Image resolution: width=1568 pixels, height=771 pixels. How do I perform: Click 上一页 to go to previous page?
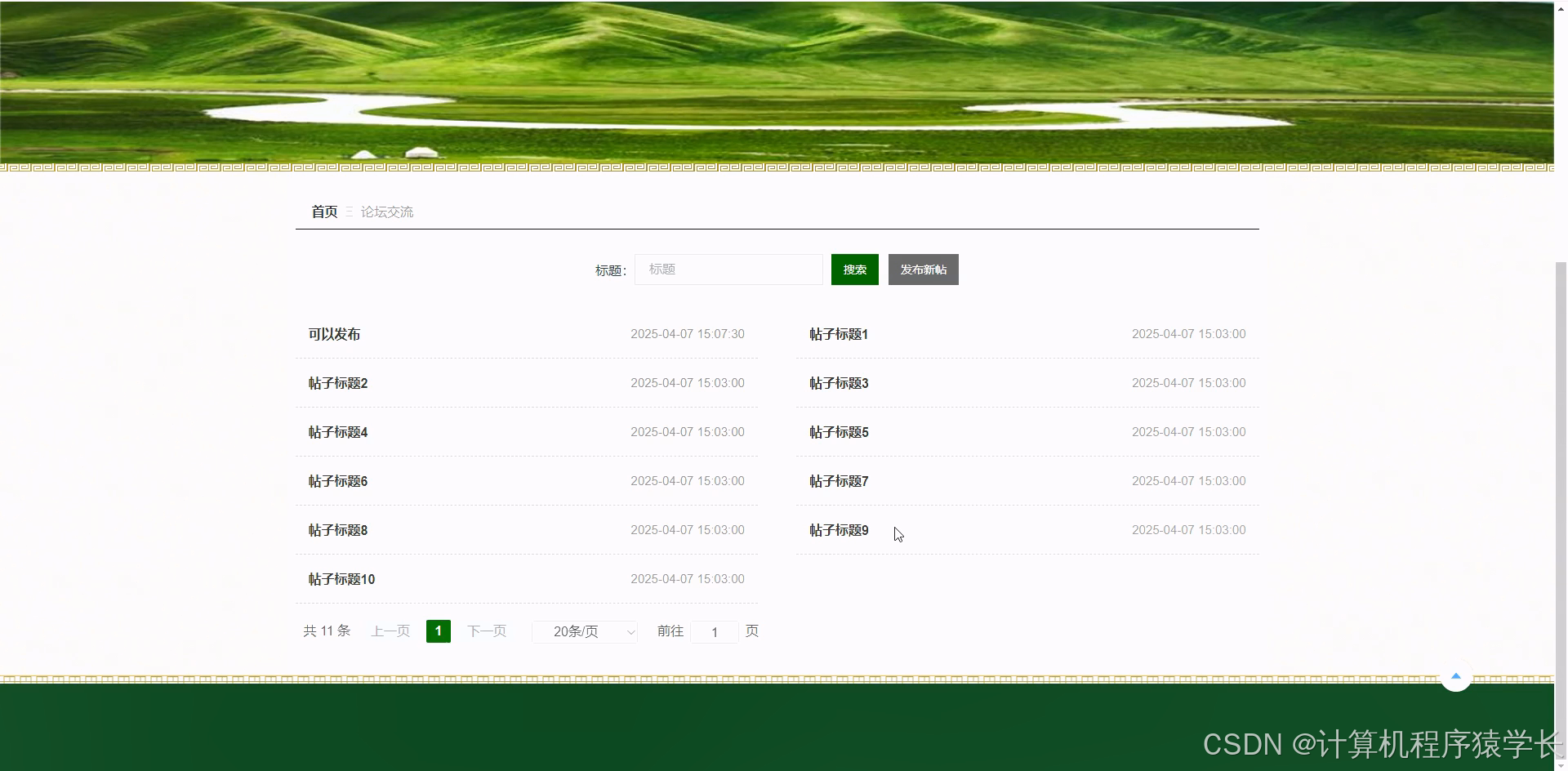pos(390,631)
